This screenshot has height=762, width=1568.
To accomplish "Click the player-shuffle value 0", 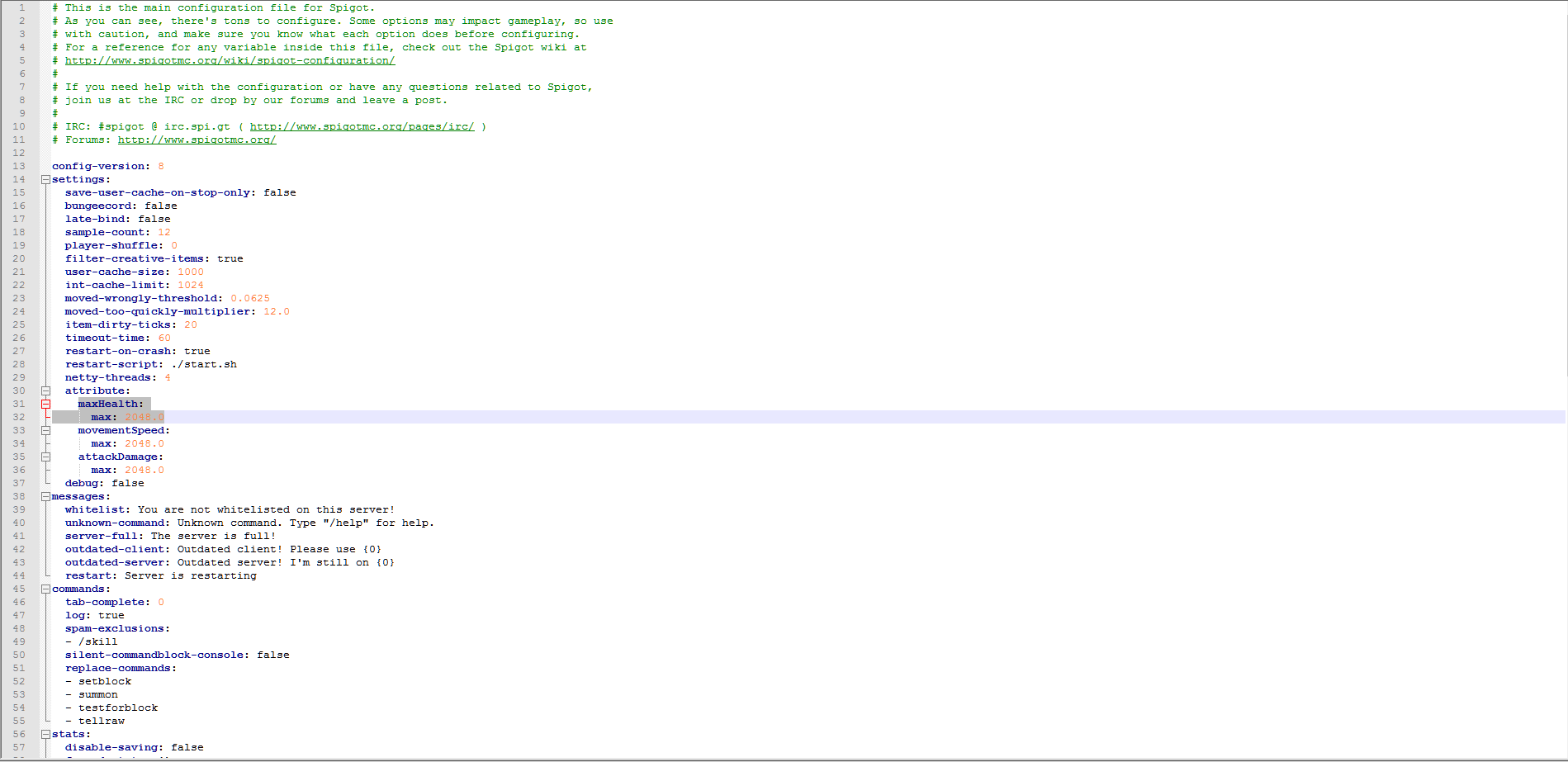I will coord(174,245).
